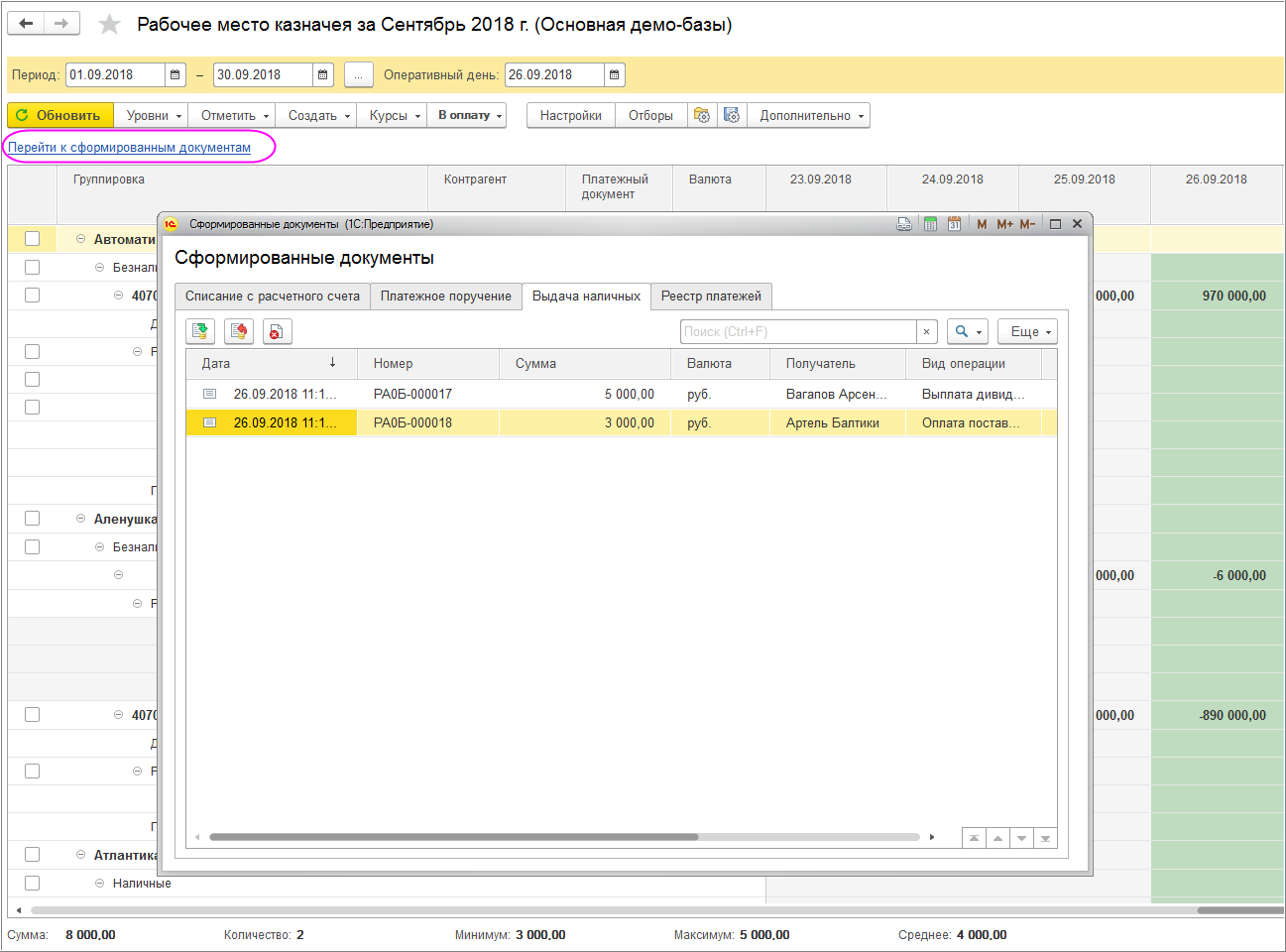Open Отборы
Viewport: 1286px width, 952px height.
[650, 115]
